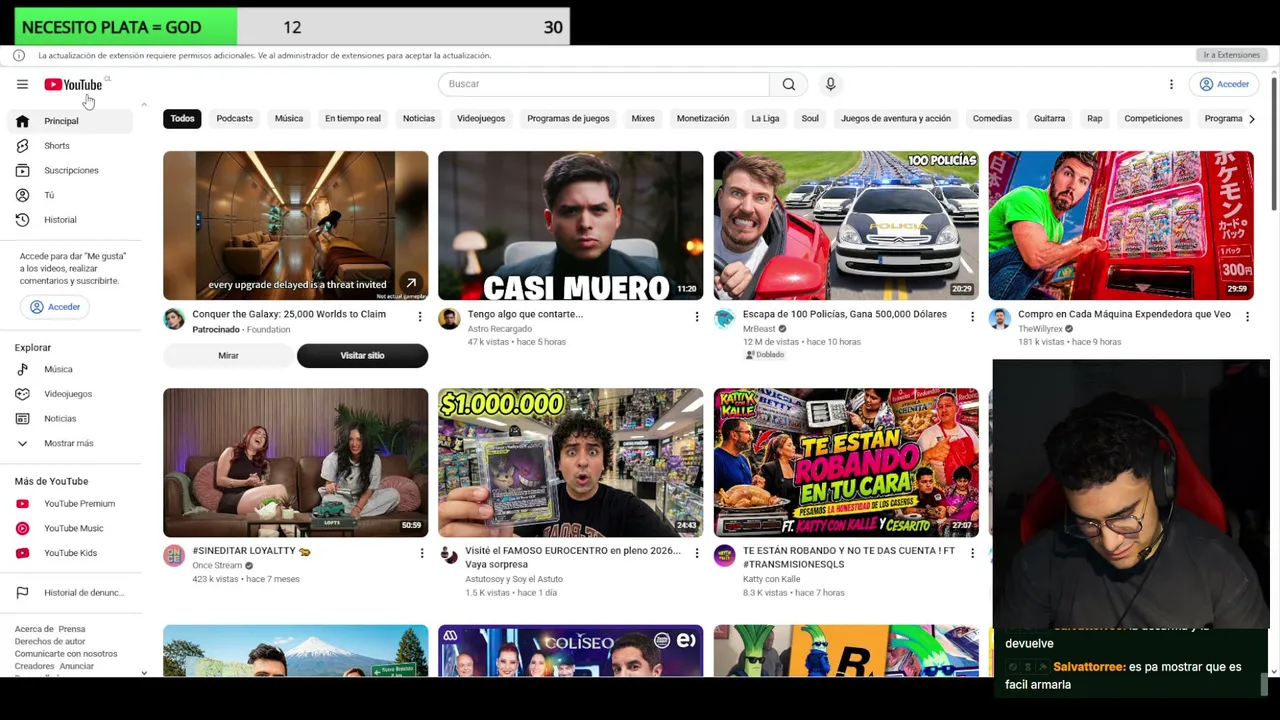This screenshot has height=720, width=1280.
Task: Select the Videojuegos filter chip
Action: tap(481, 119)
